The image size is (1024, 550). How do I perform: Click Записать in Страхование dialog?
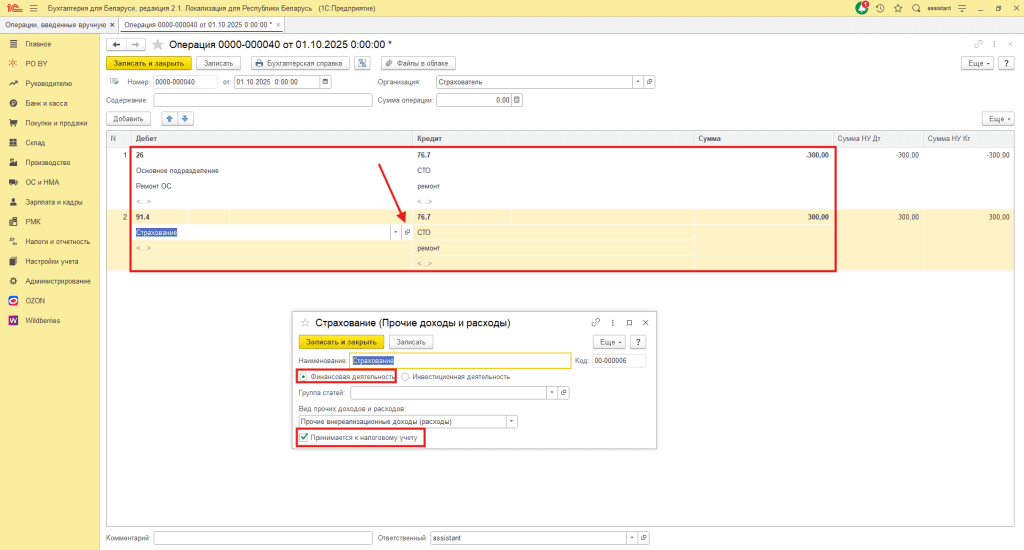click(411, 342)
